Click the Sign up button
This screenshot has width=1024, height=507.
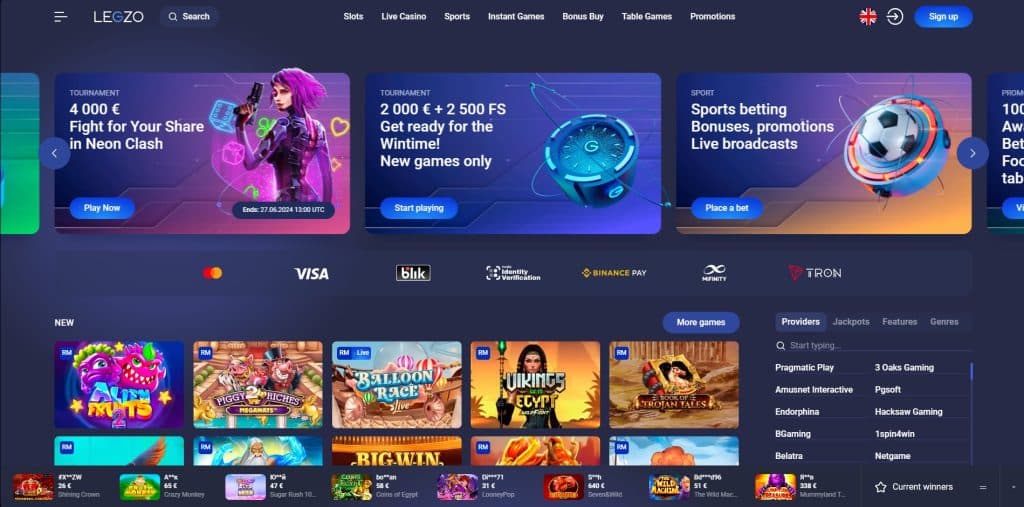943,17
